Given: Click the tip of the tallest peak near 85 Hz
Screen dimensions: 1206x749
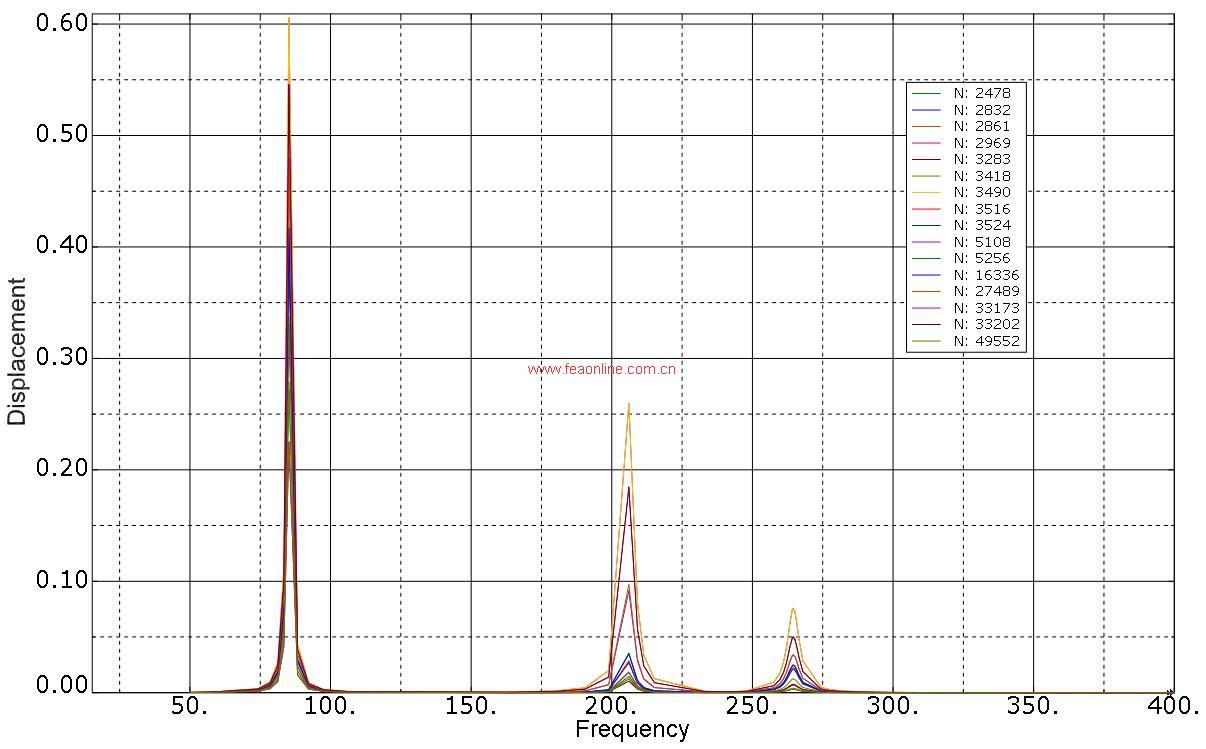Looking at the screenshot, I should [x=289, y=19].
